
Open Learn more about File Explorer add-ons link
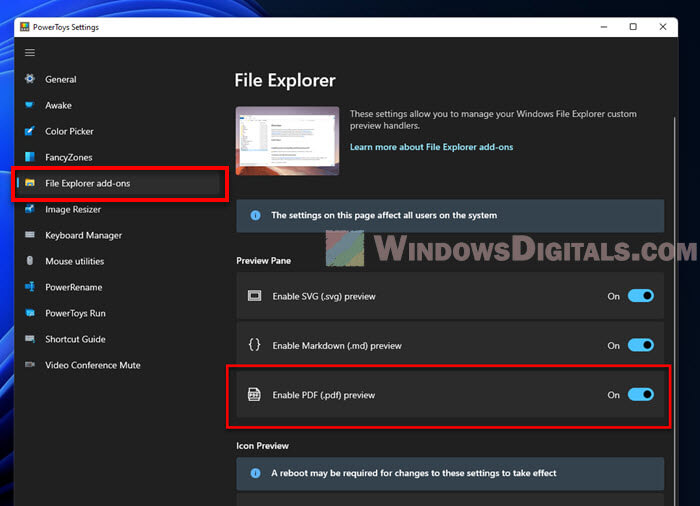point(432,147)
